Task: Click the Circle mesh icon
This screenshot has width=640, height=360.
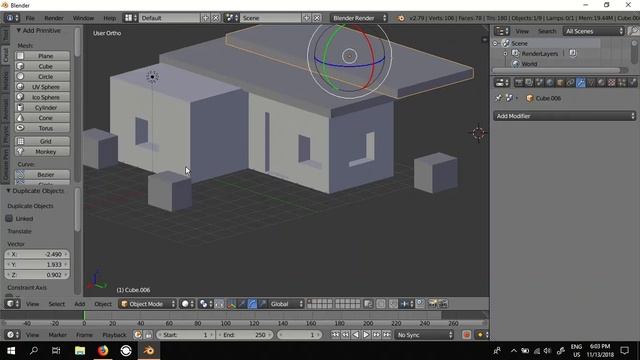Action: [x=20, y=76]
